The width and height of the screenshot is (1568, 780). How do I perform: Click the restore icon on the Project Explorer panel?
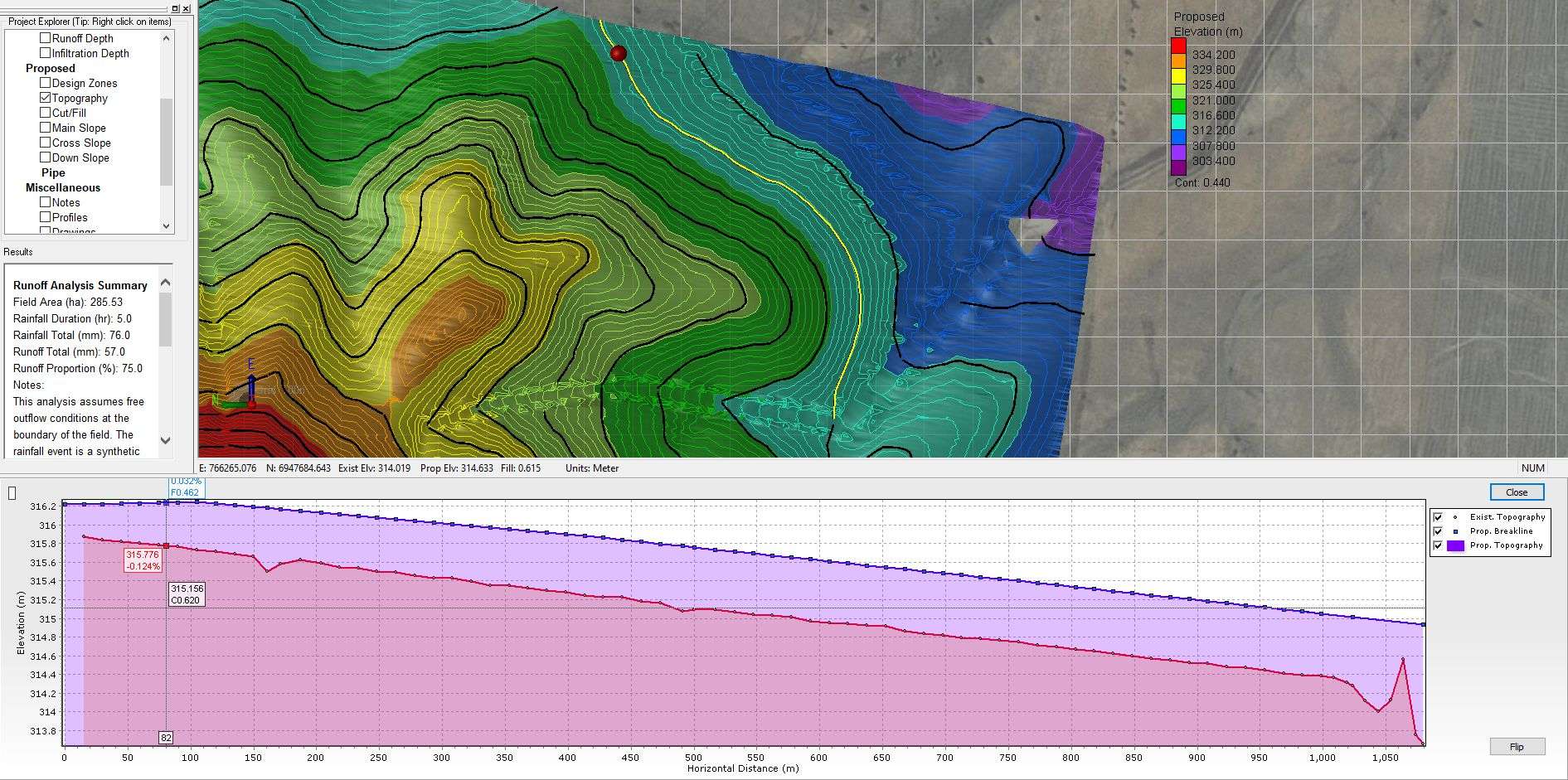[x=173, y=8]
